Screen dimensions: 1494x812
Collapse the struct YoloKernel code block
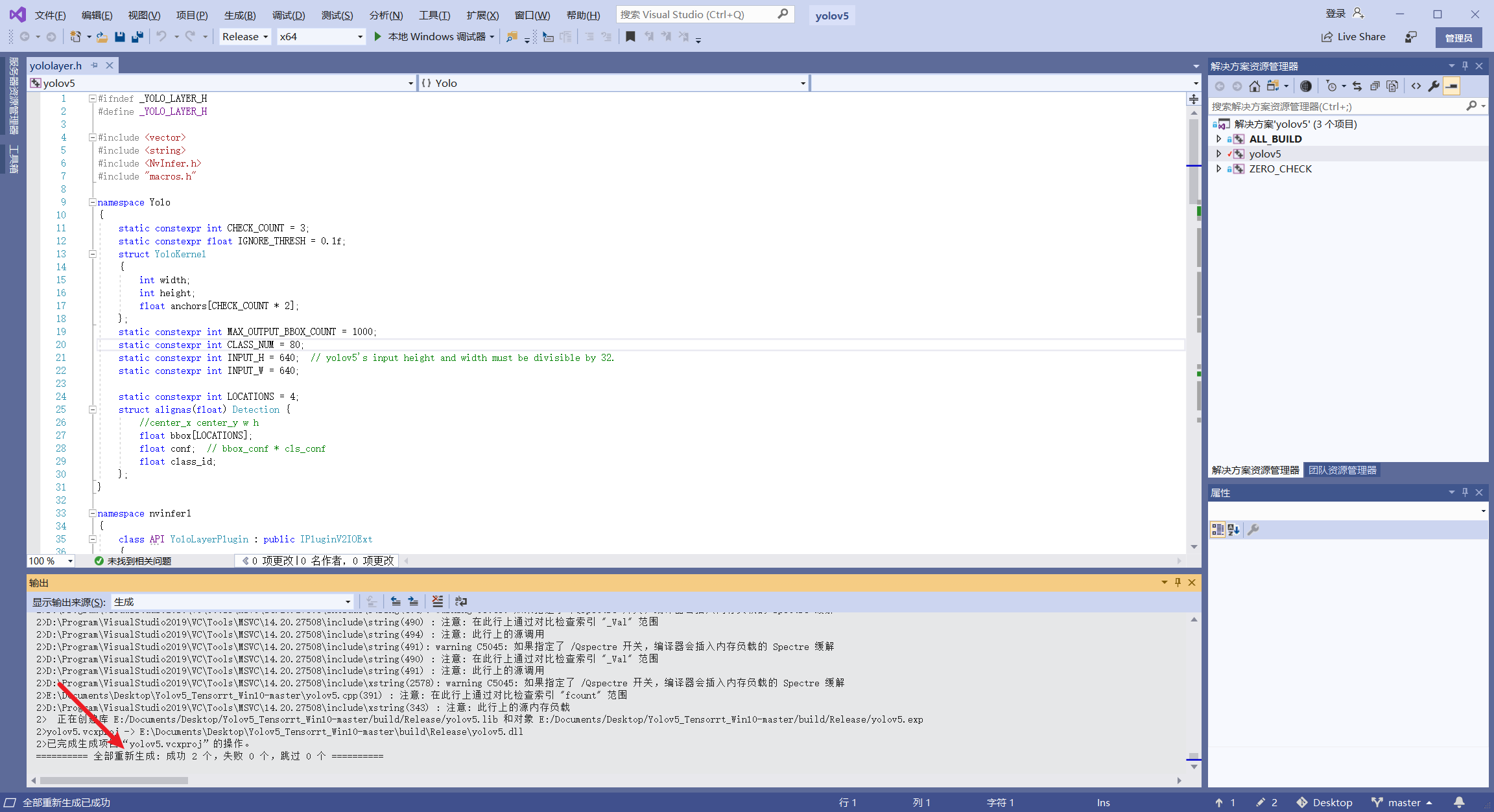(x=92, y=254)
